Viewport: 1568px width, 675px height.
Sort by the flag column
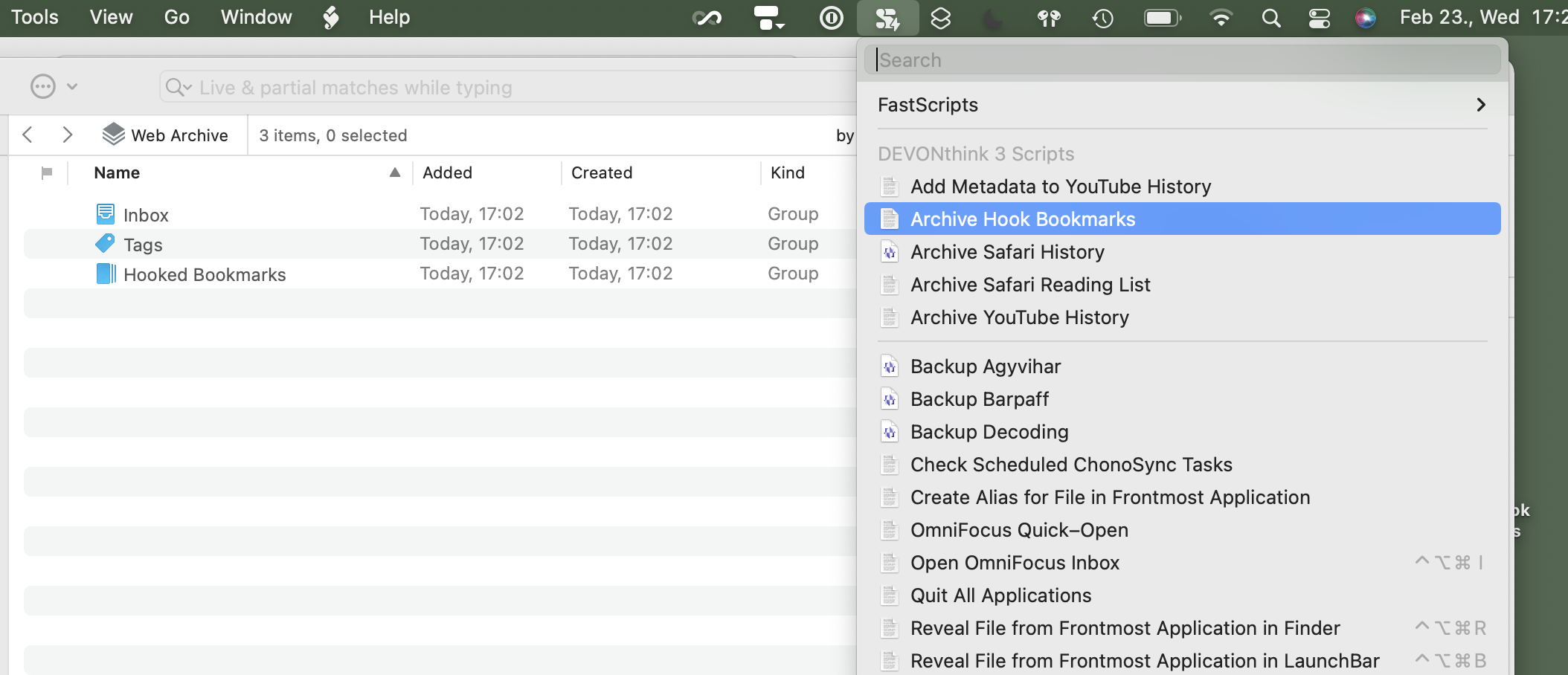pyautogui.click(x=47, y=173)
